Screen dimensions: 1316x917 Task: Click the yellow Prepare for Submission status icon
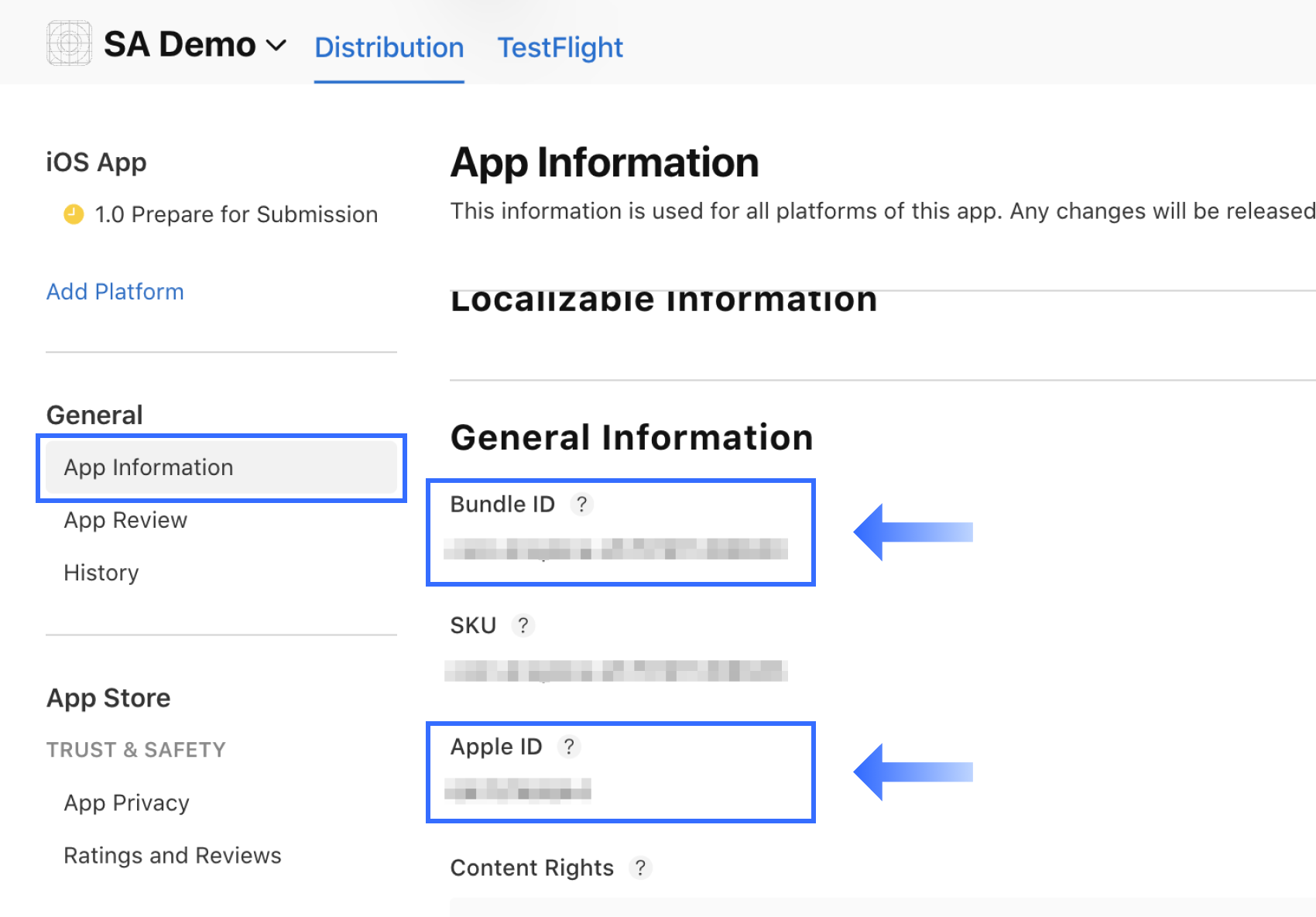pos(74,214)
